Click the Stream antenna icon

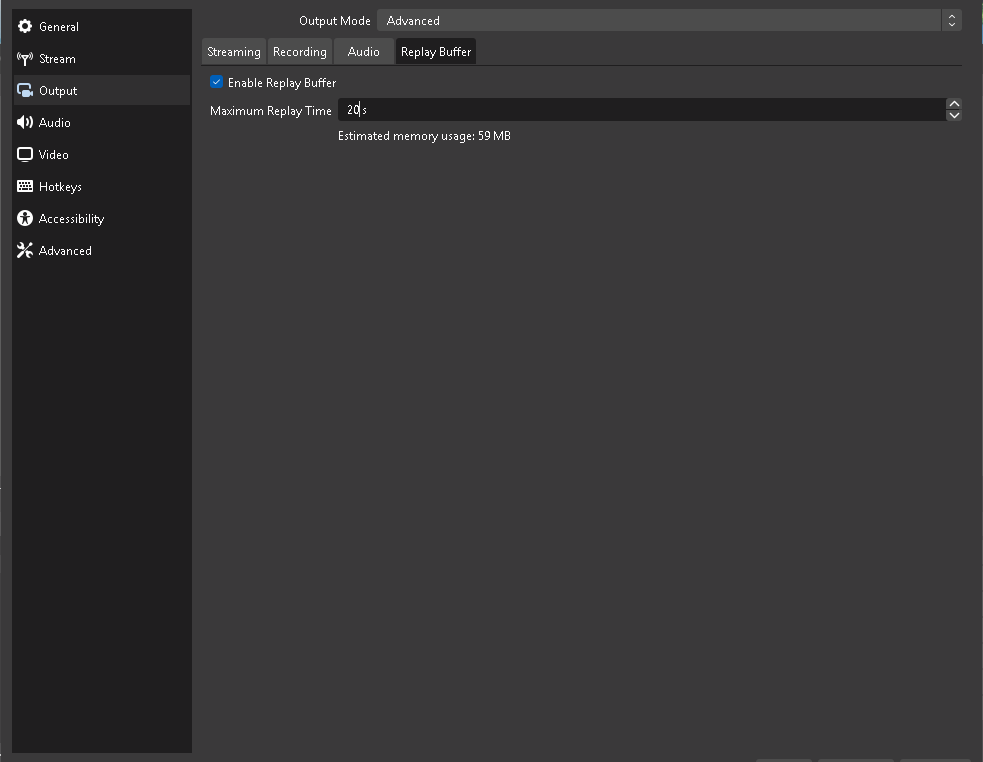click(25, 58)
